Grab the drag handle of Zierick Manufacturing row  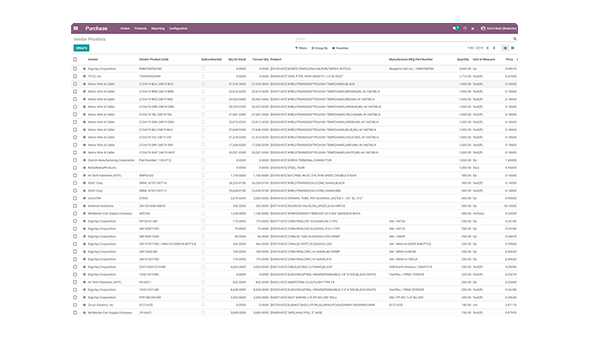tap(84, 160)
